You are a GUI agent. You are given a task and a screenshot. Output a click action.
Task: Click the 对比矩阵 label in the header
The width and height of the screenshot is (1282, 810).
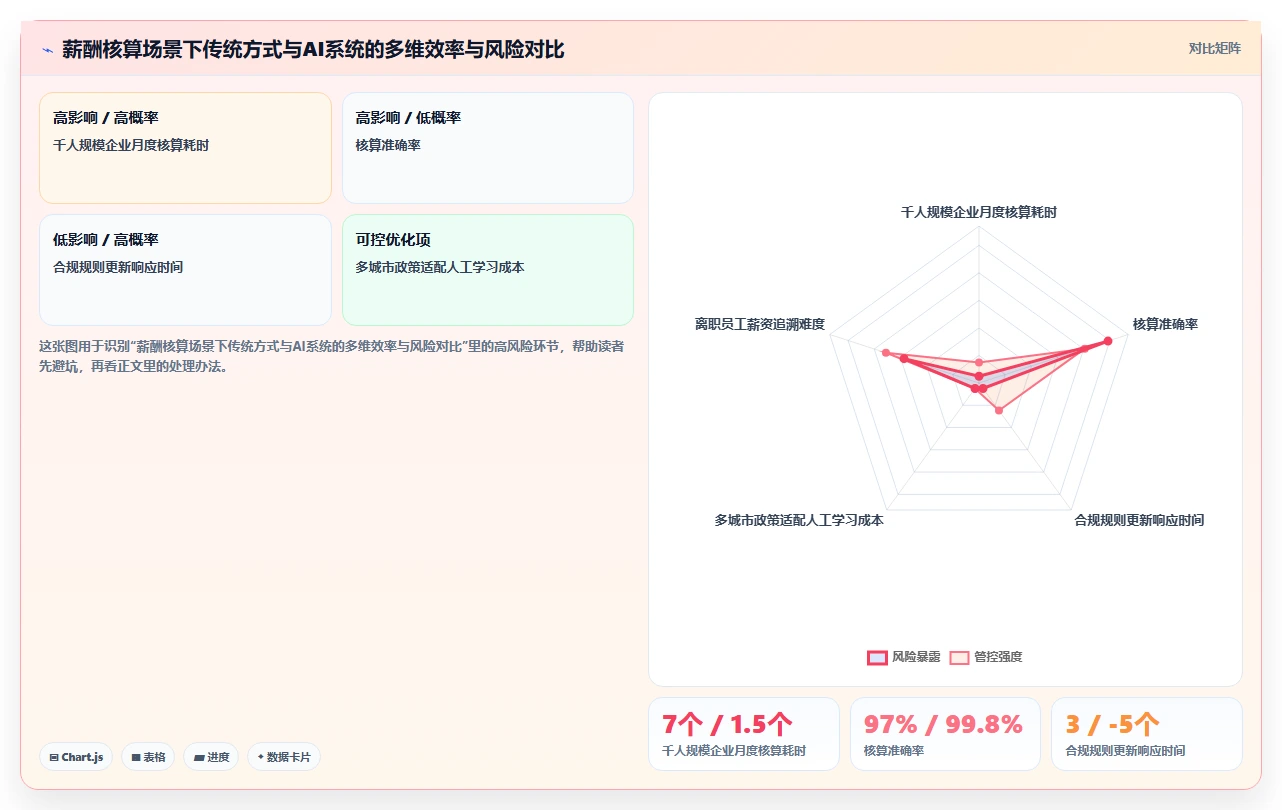tap(1215, 48)
